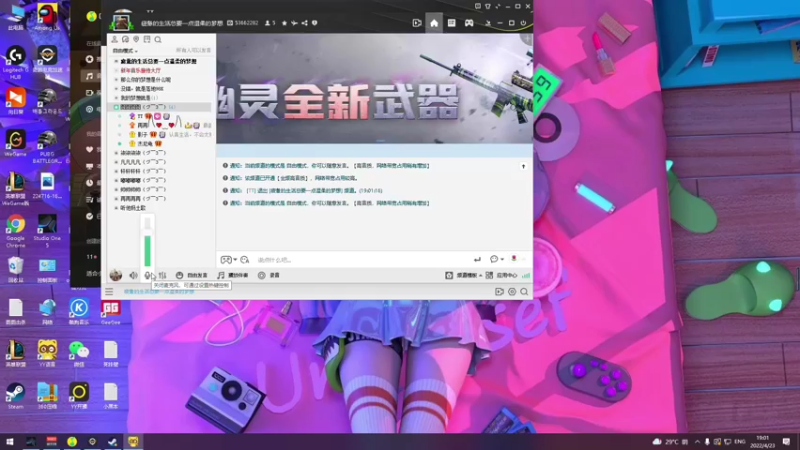Open Logitech G HUB desktop shortcut
The image size is (800, 450).
click(x=15, y=62)
